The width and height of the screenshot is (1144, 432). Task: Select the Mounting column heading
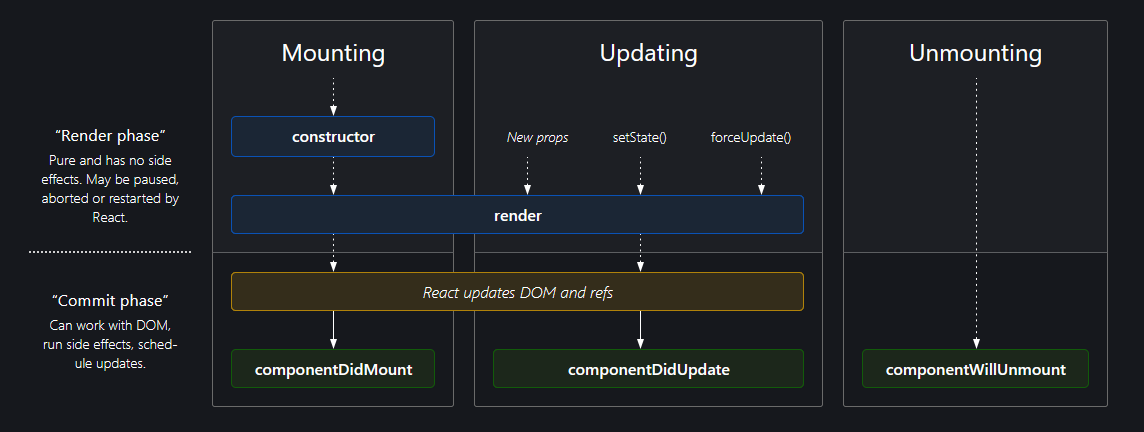333,53
